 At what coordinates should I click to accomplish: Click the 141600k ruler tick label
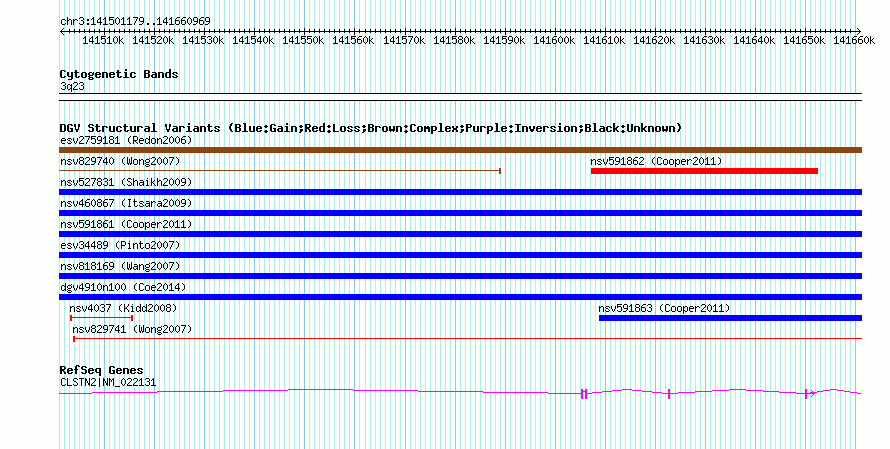click(554, 40)
